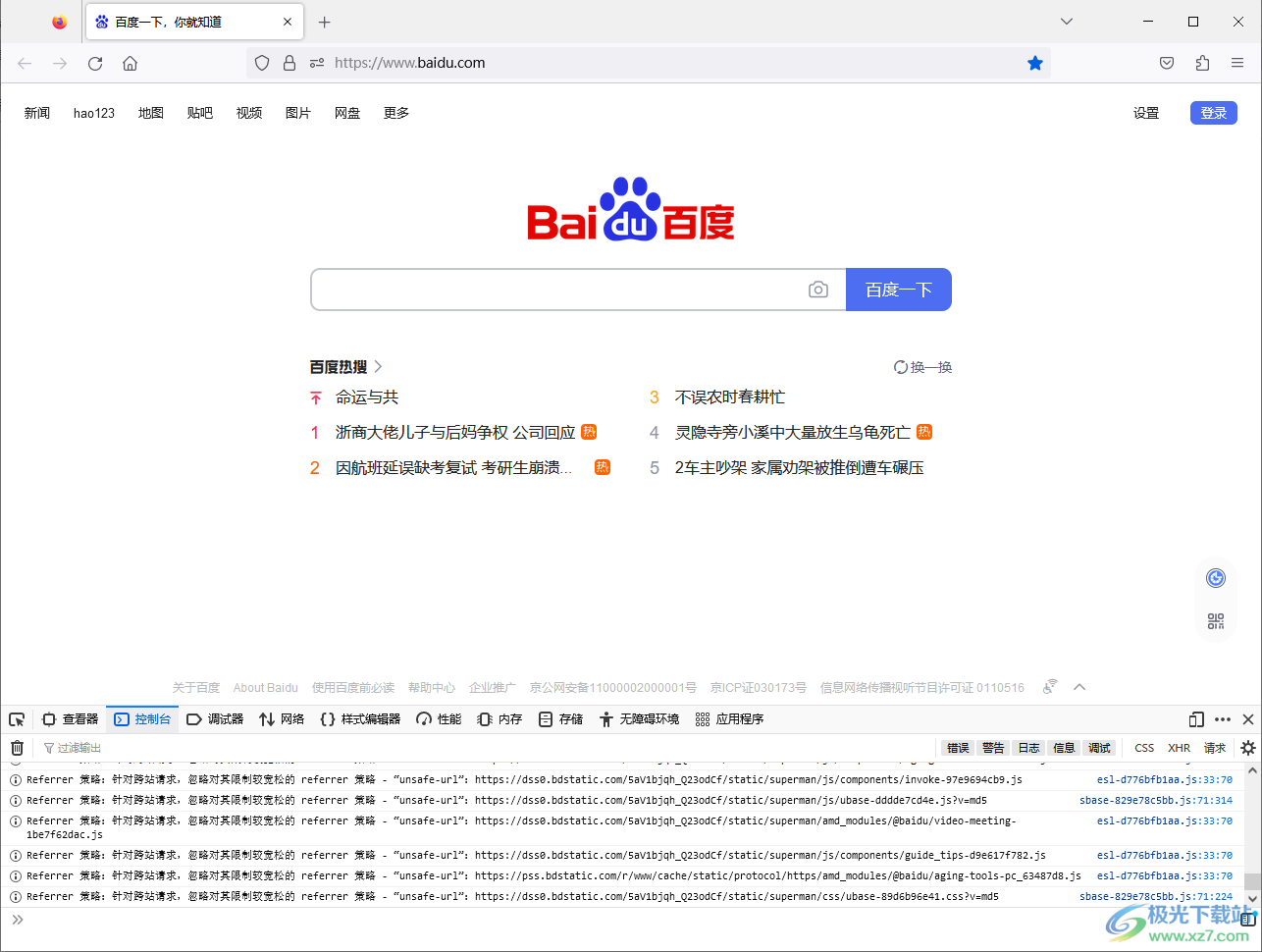Toggle the XHR filter in console
This screenshot has width=1262, height=952.
[x=1179, y=748]
